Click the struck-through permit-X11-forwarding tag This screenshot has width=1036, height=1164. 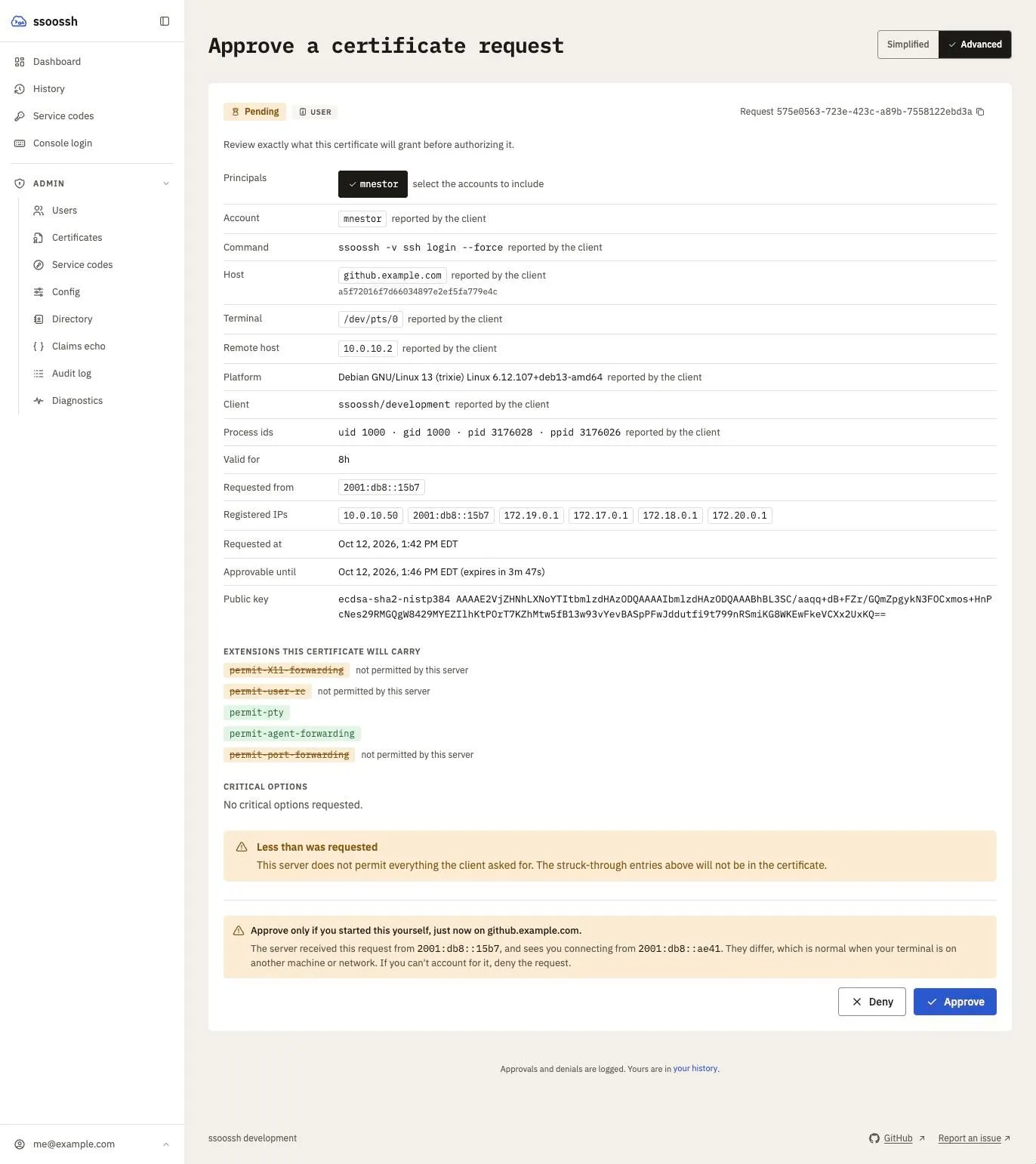[x=286, y=670]
